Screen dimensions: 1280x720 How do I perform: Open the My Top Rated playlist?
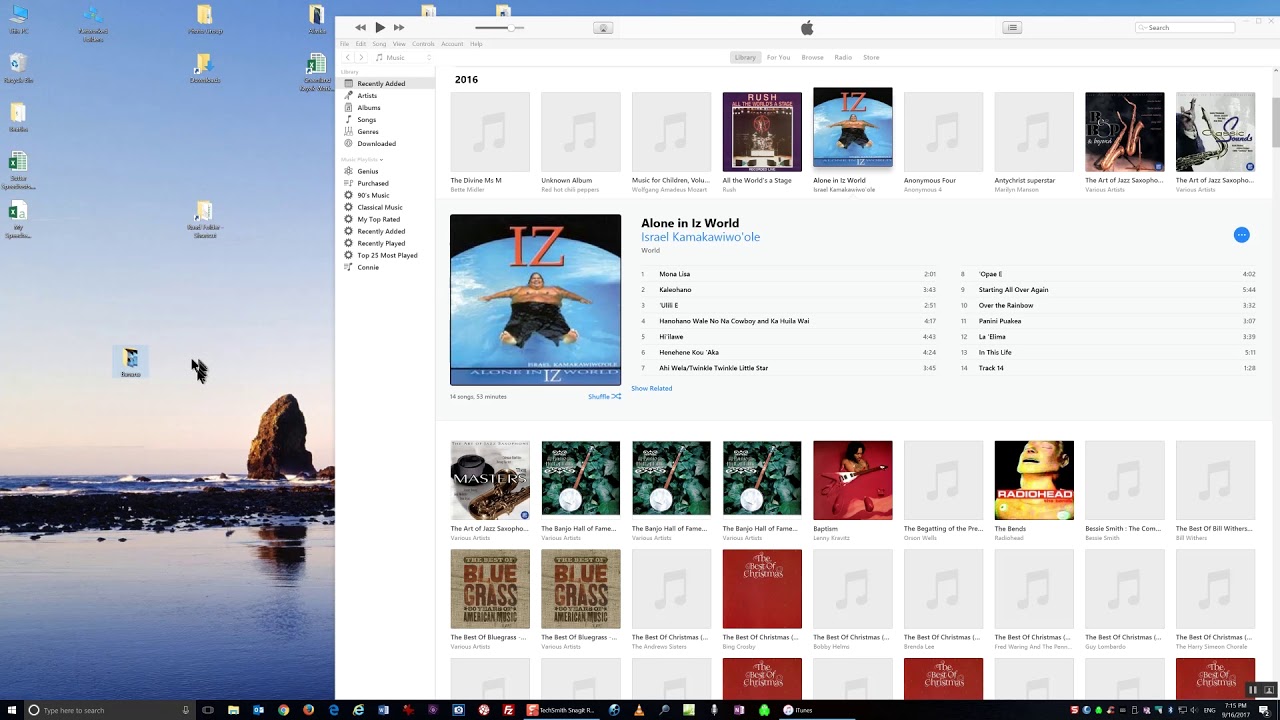[x=385, y=219]
